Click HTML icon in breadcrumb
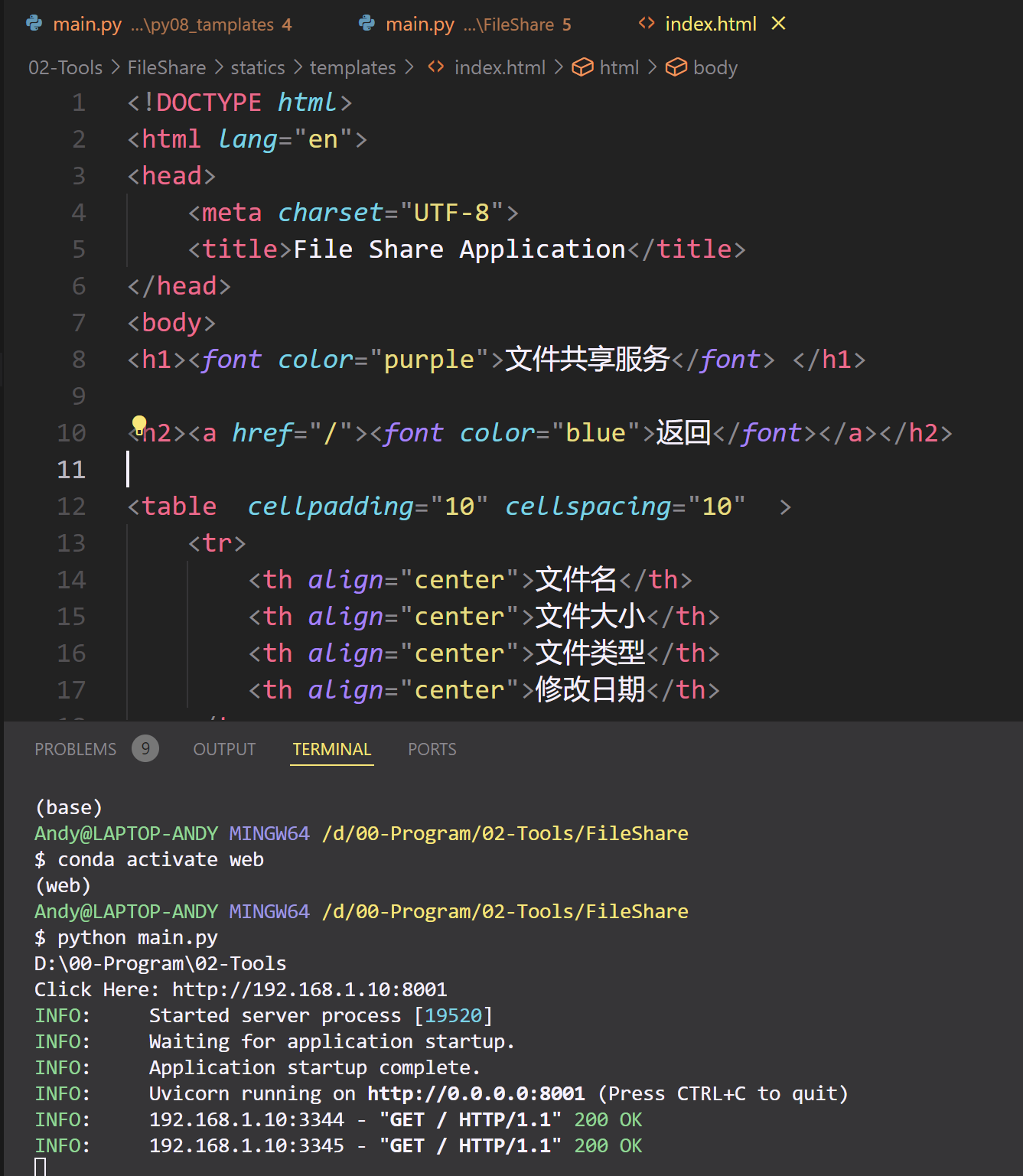 point(436,67)
